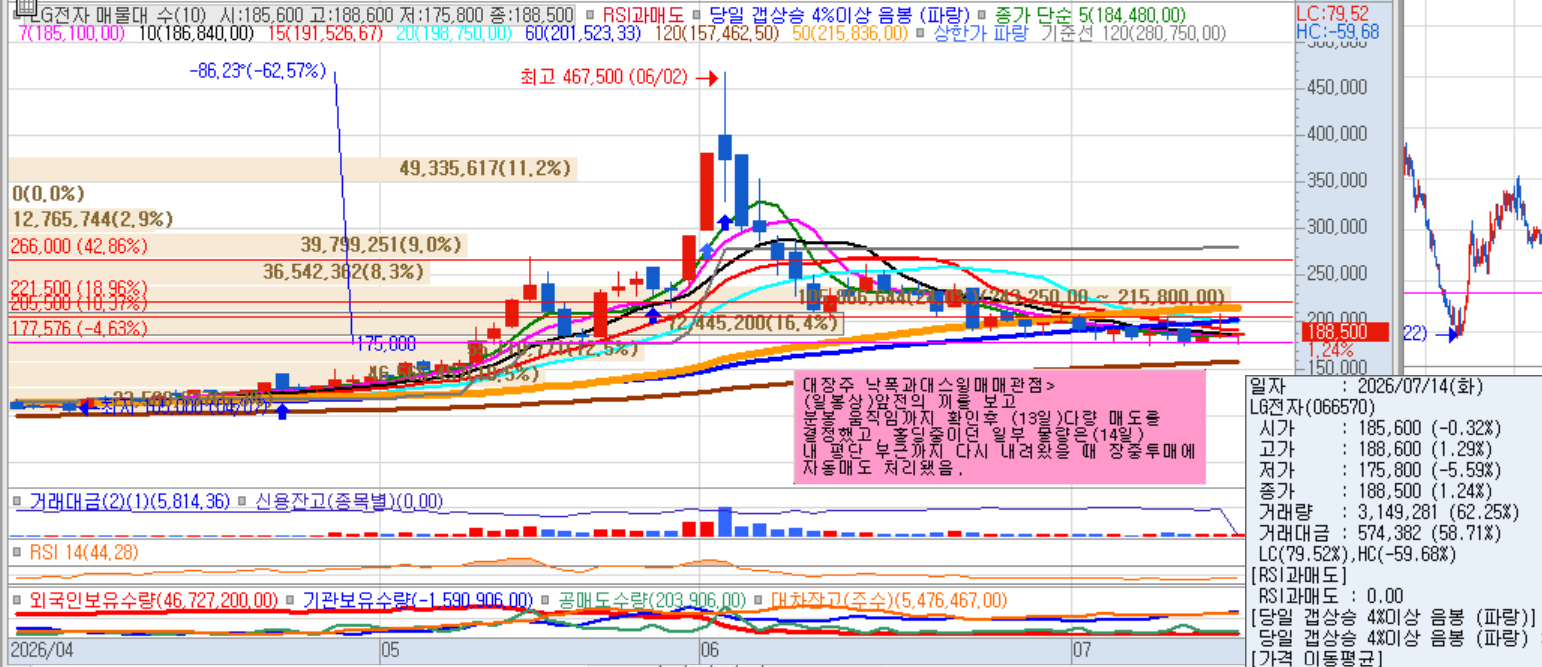Click the 36,542,362(8.3%) volume profile label
Viewport: 1542px width, 667px height.
343,271
